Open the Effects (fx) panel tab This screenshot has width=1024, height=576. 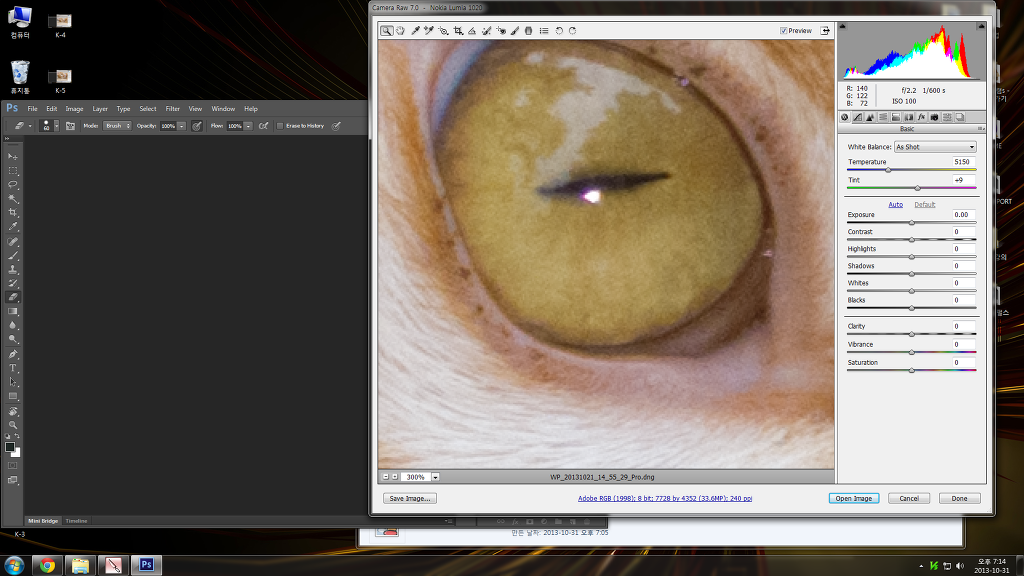921,117
